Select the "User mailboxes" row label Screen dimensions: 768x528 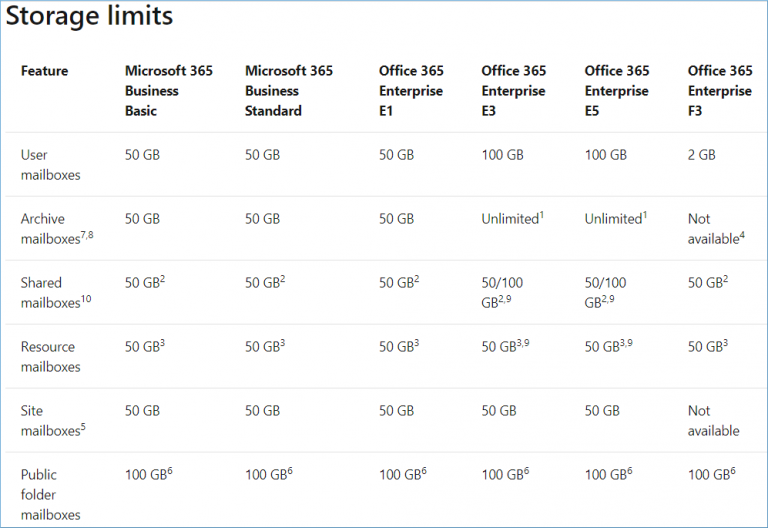(x=50, y=165)
